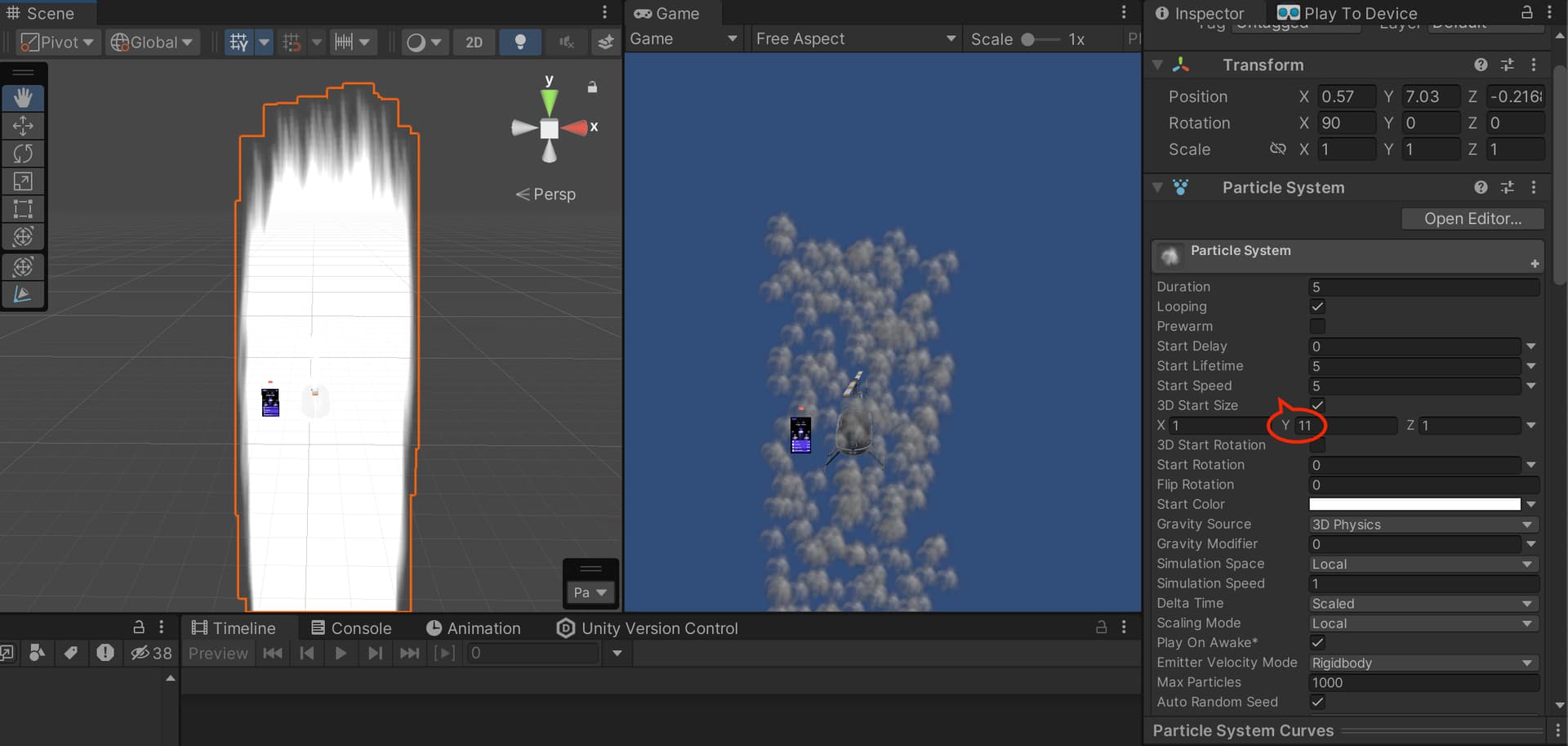1568x746 pixels.
Task: Mute Scene view audio
Action: [566, 42]
